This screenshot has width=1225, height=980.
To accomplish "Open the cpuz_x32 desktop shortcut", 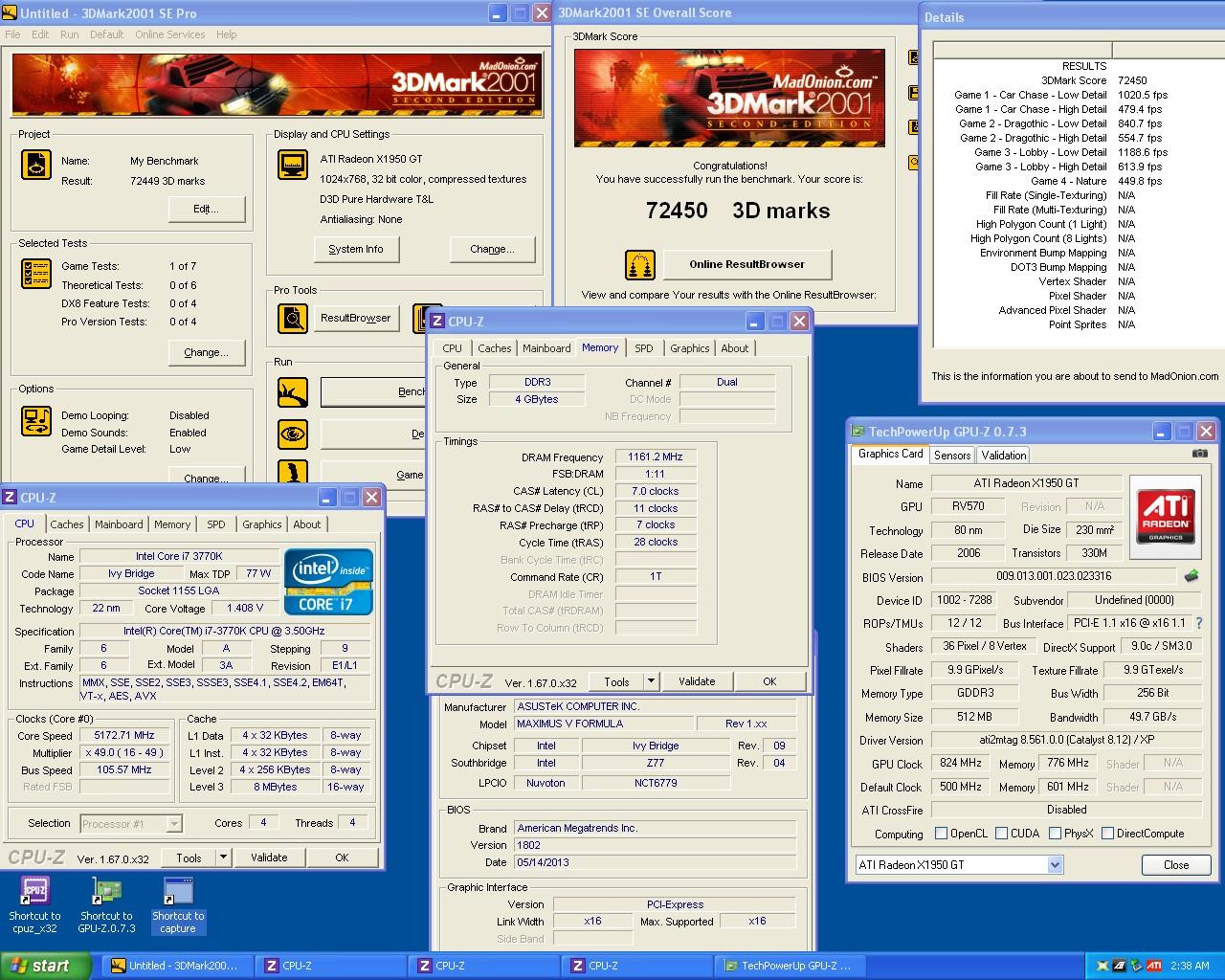I will point(34,905).
